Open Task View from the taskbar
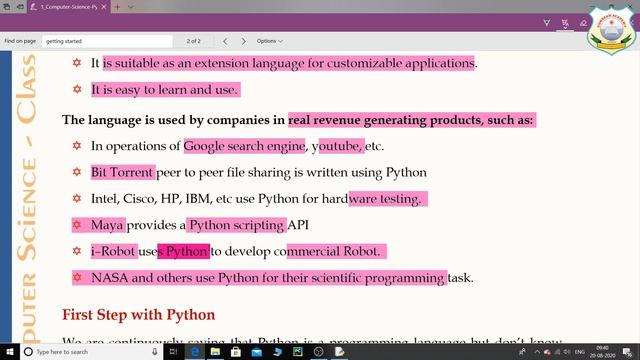Image resolution: width=640 pixels, height=360 pixels. pos(173,351)
